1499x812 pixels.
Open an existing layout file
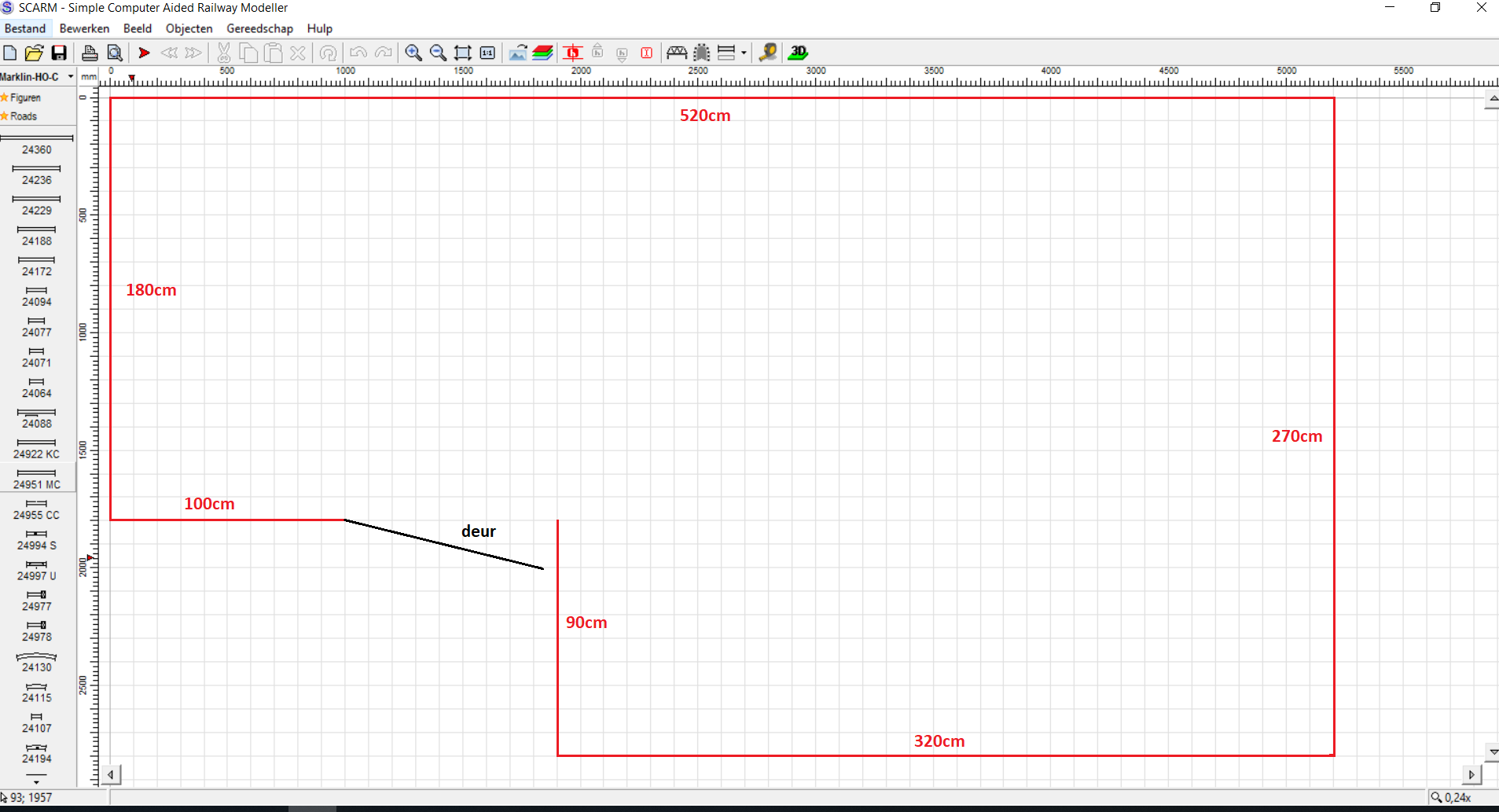click(34, 53)
